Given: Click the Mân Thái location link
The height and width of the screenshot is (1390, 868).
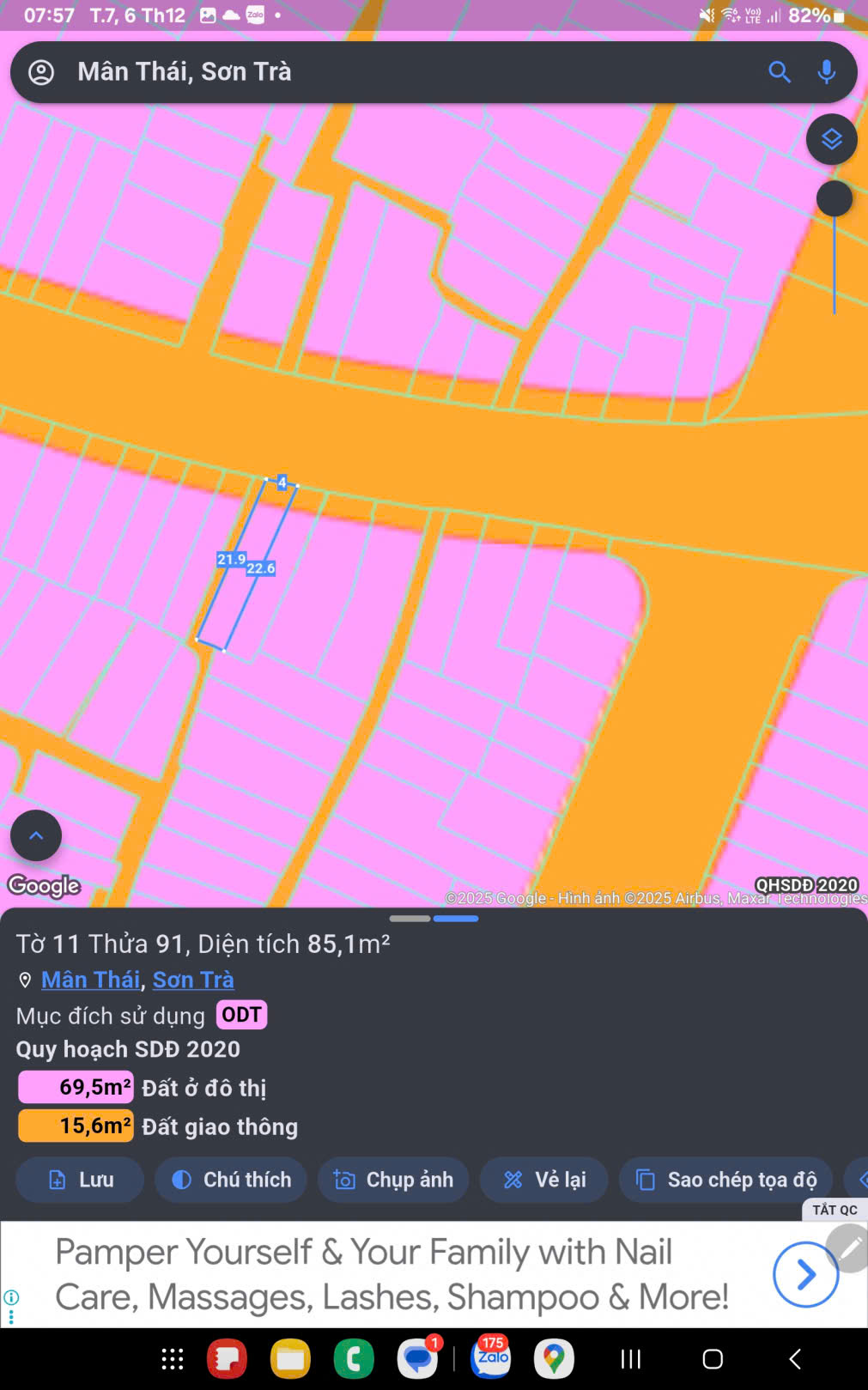Looking at the screenshot, I should pos(90,980).
